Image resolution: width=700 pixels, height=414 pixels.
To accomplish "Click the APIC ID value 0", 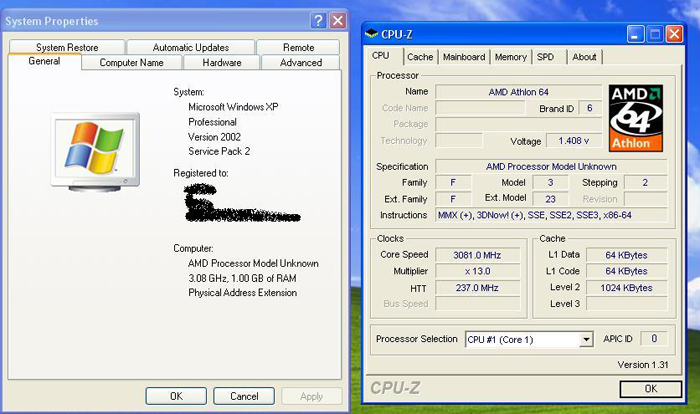I will (654, 339).
